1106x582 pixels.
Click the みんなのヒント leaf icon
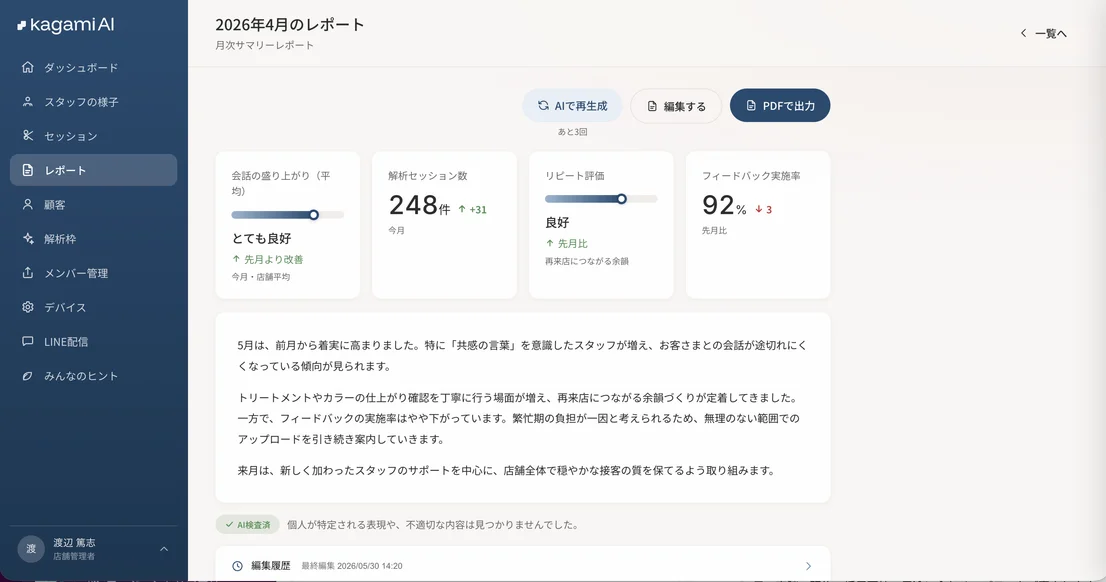[28, 376]
